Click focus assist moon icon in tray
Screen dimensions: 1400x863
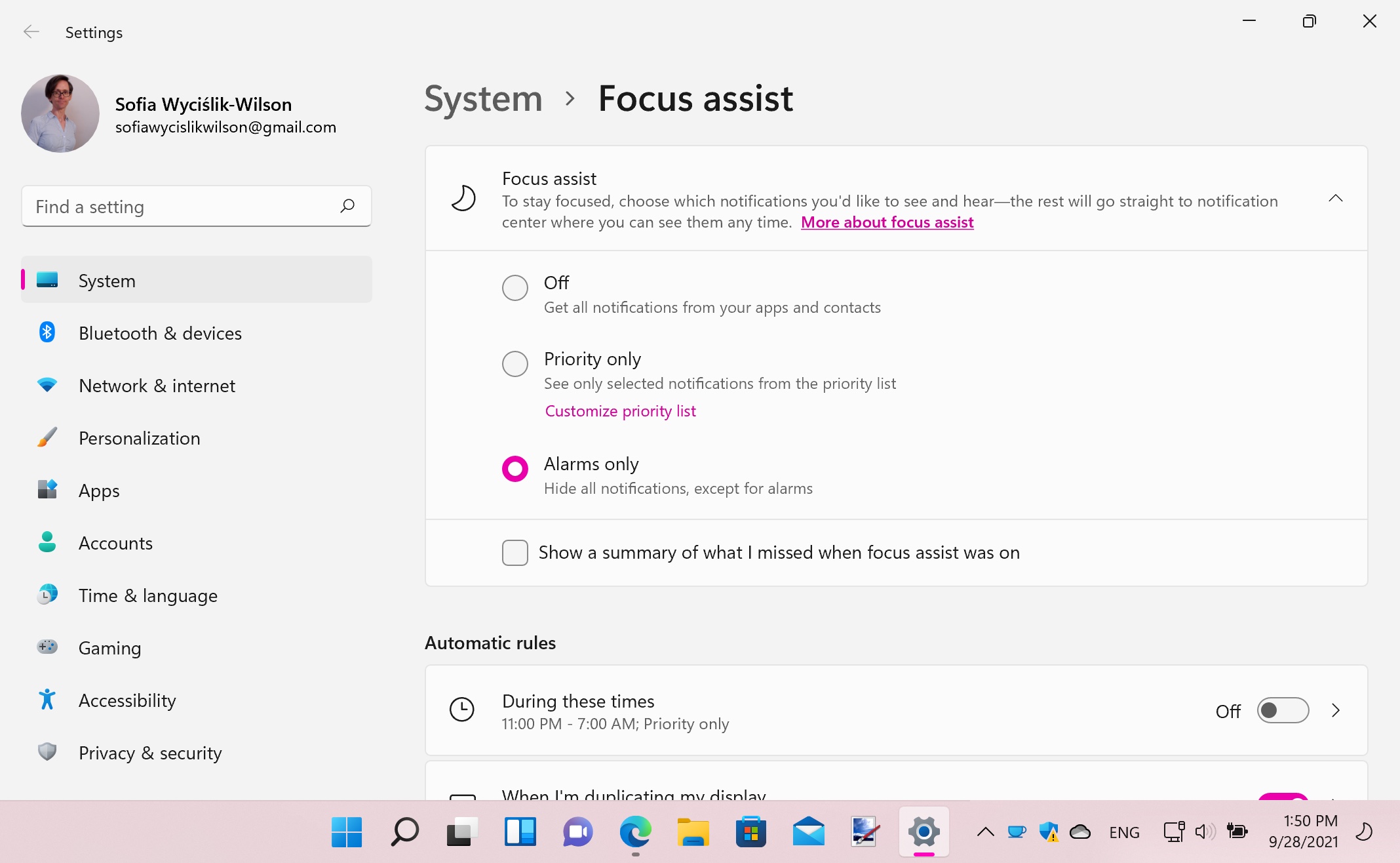[x=1364, y=831]
